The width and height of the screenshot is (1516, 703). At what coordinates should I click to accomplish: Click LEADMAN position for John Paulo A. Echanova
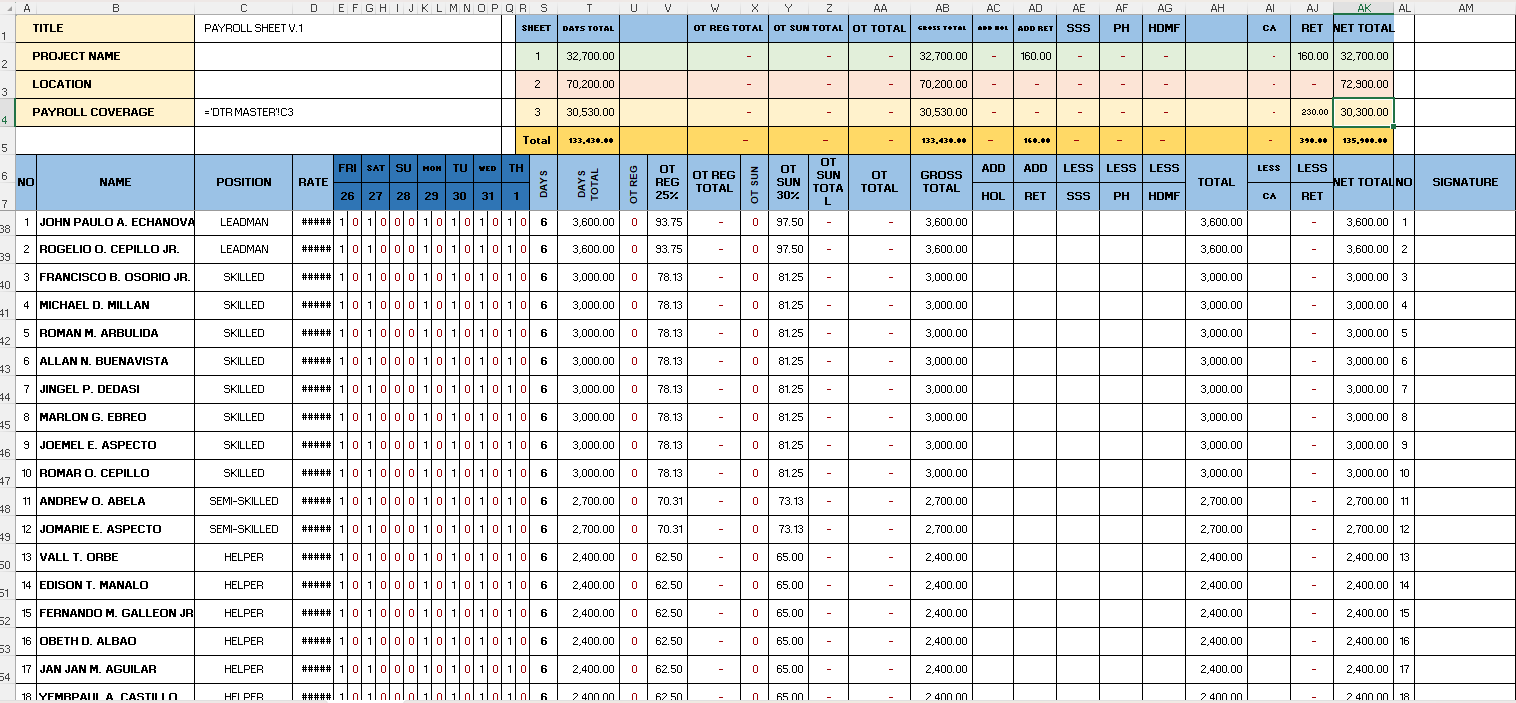pyautogui.click(x=244, y=221)
